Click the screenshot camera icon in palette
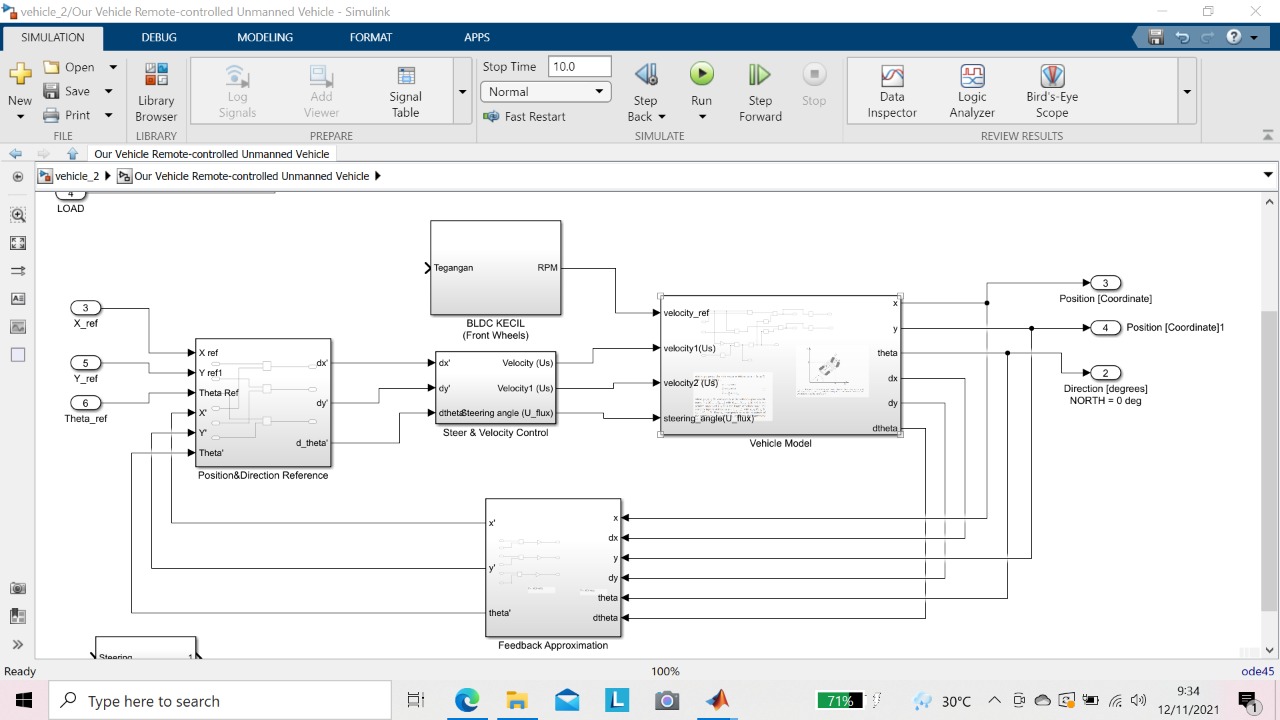 [x=18, y=588]
